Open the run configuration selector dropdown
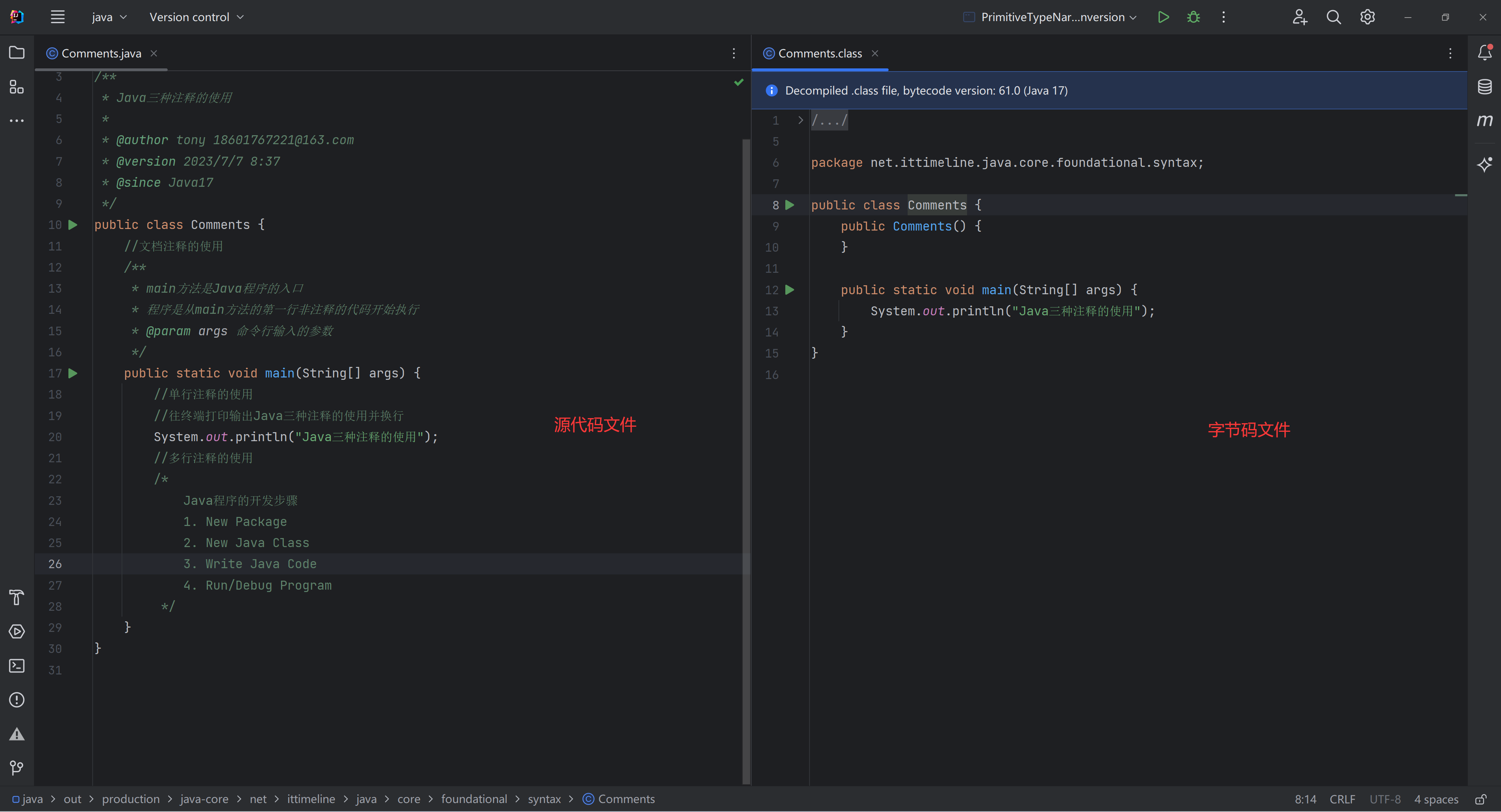Image resolution: width=1501 pixels, height=812 pixels. point(1050,17)
